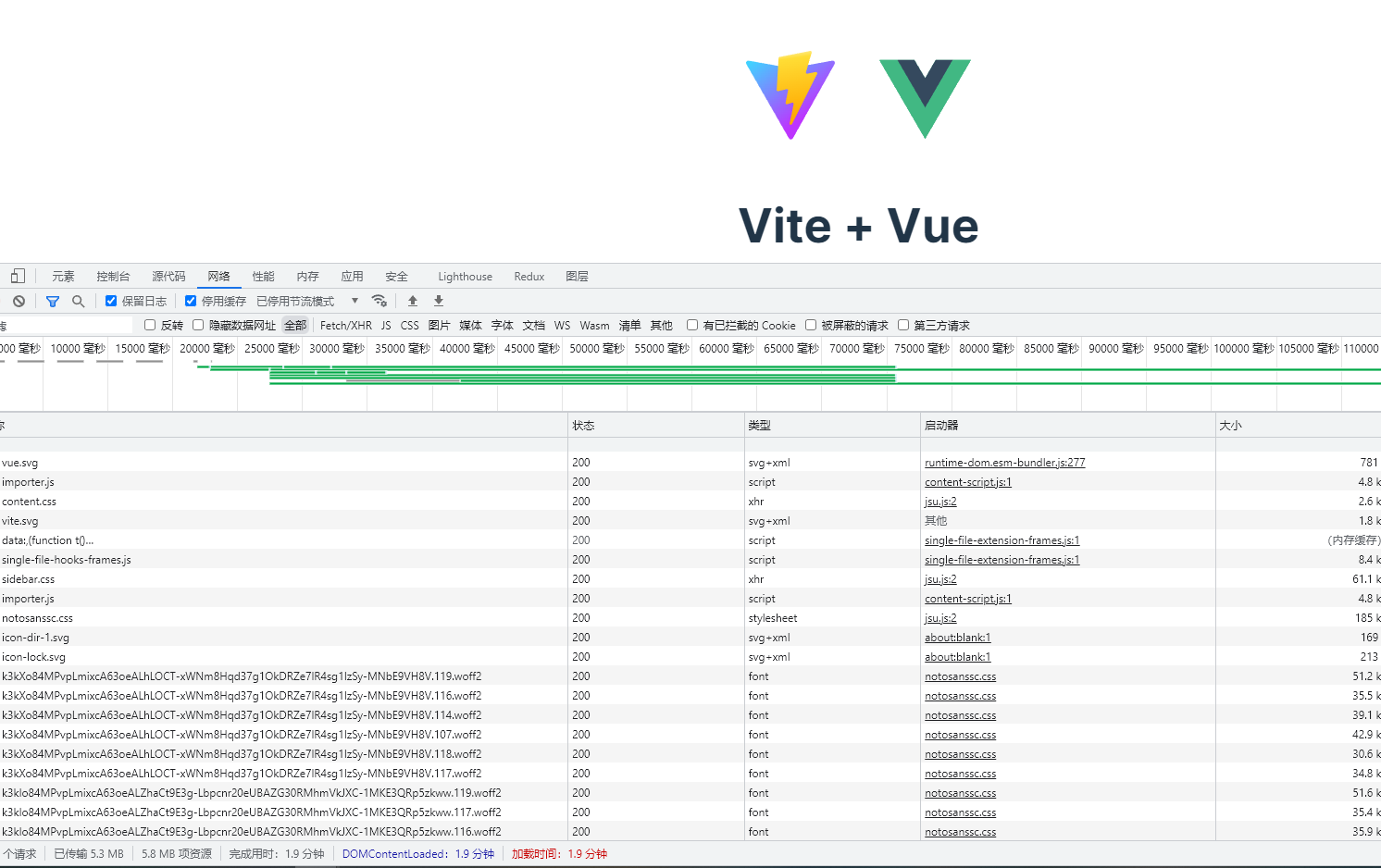Select the data:,(function t()... request

690,539
